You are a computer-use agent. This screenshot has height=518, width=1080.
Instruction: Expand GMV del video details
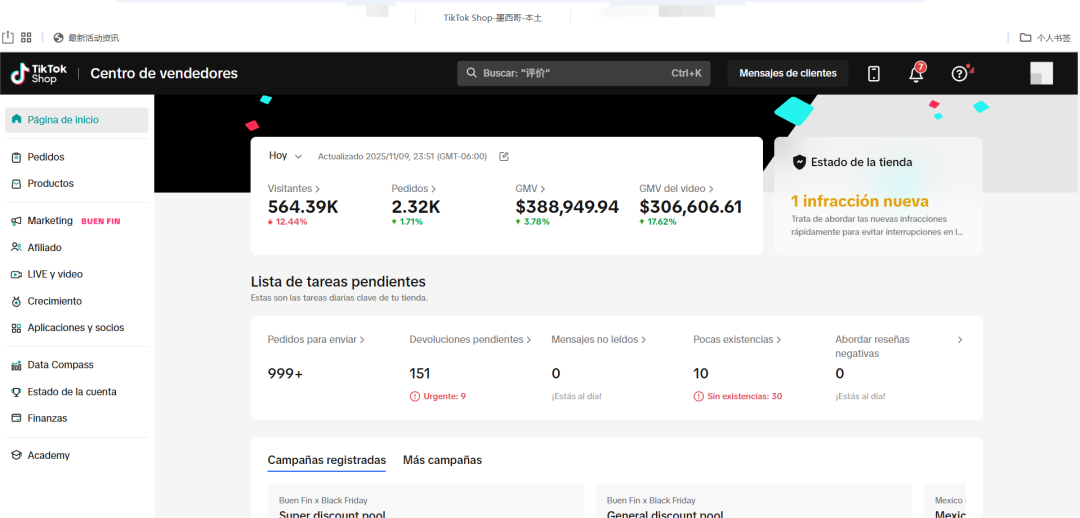point(676,188)
